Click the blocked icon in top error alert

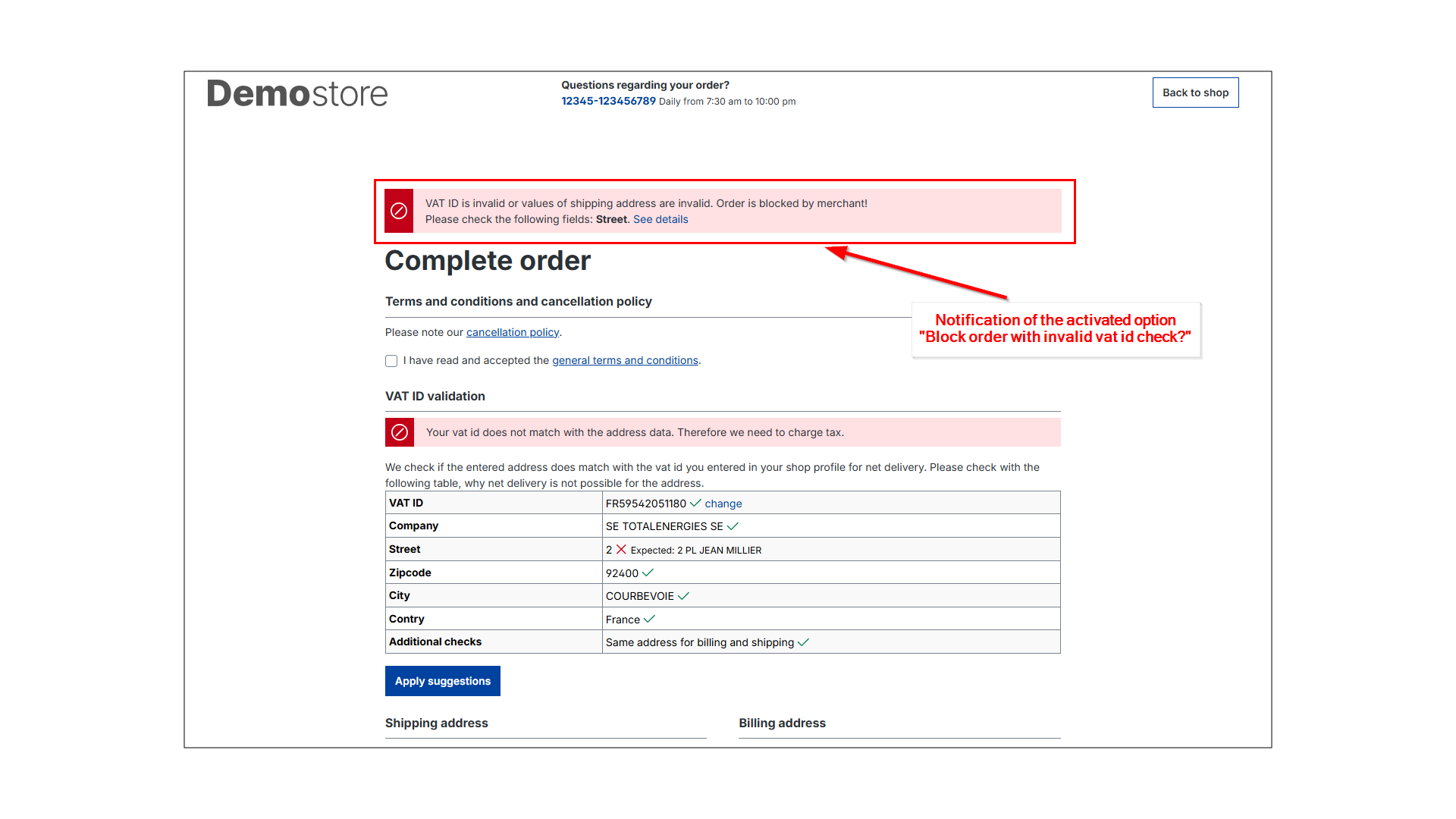click(399, 211)
